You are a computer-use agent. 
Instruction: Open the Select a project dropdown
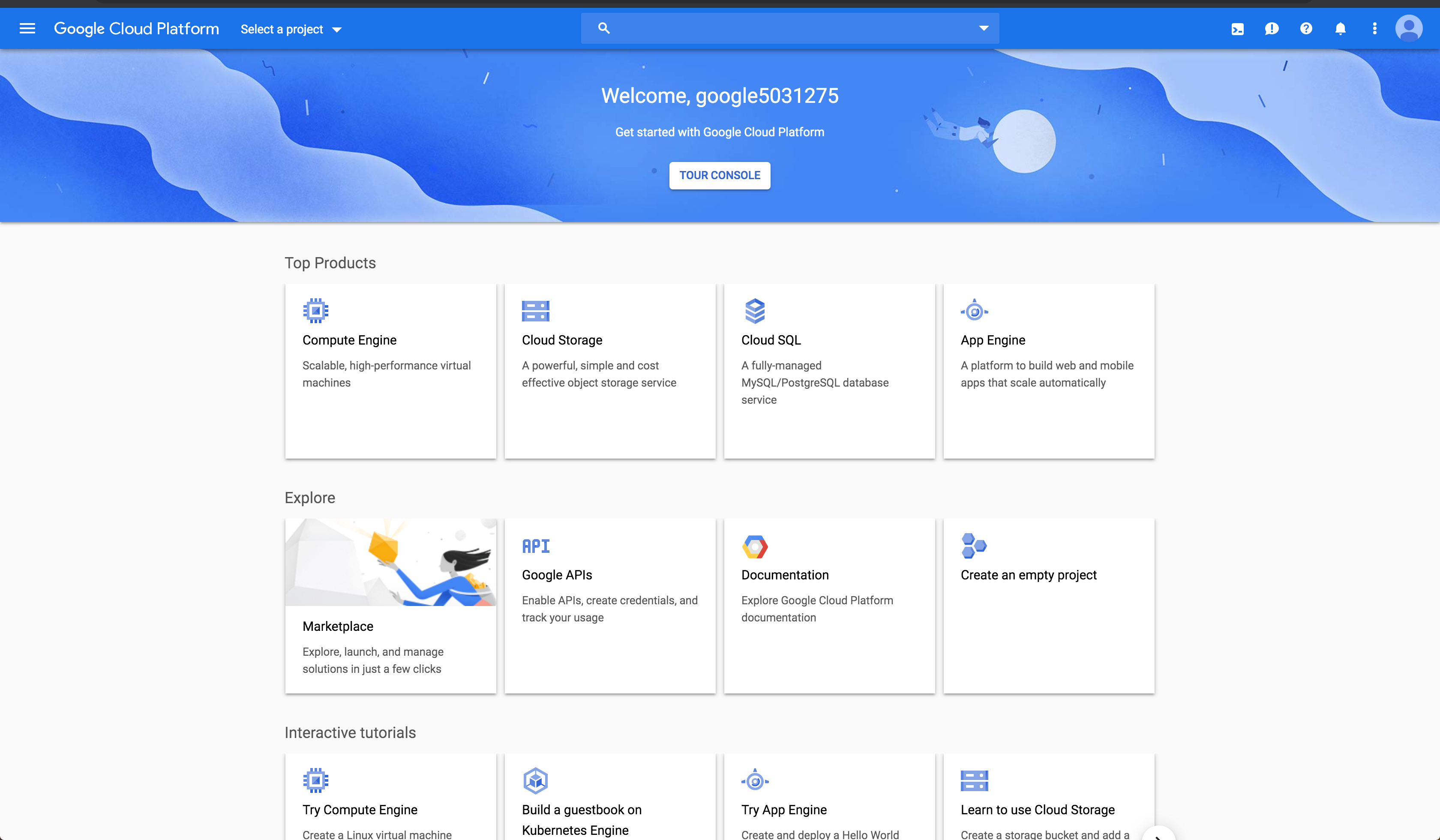pos(291,29)
